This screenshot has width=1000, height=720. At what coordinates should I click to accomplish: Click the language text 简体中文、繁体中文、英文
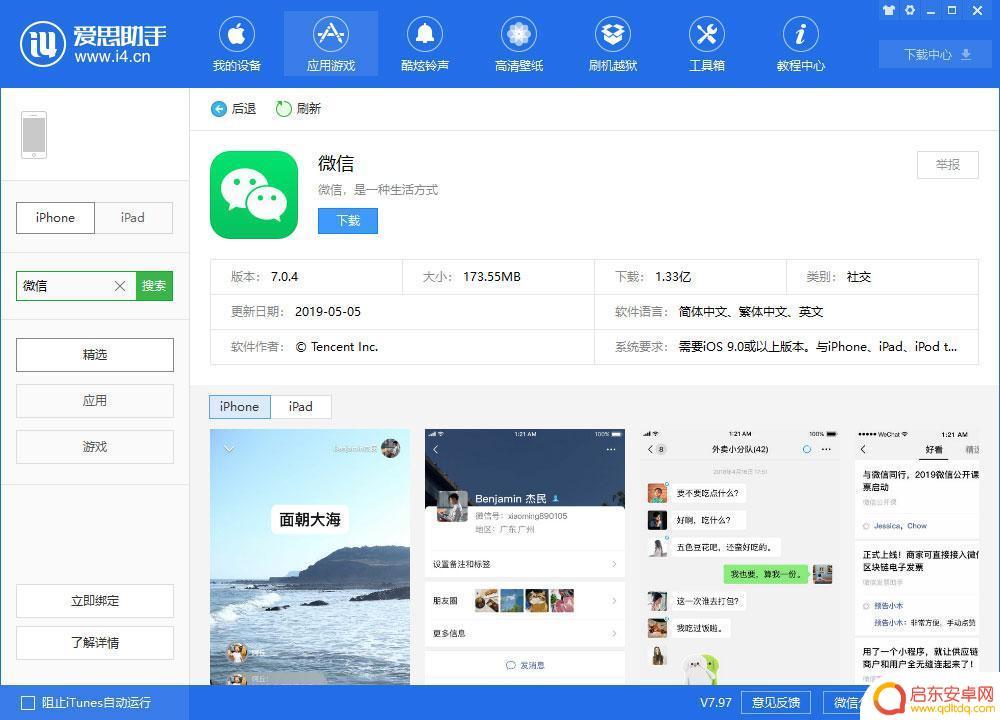click(x=751, y=312)
